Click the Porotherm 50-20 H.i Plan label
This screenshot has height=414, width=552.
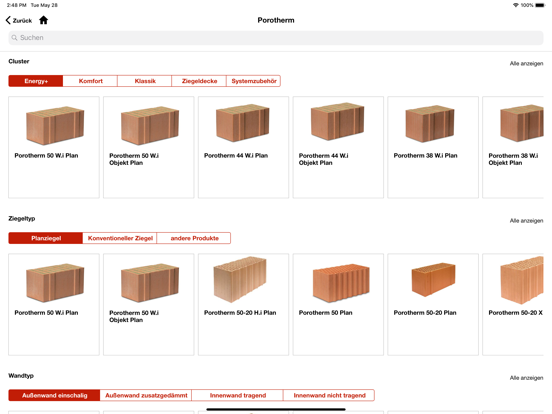pos(240,313)
